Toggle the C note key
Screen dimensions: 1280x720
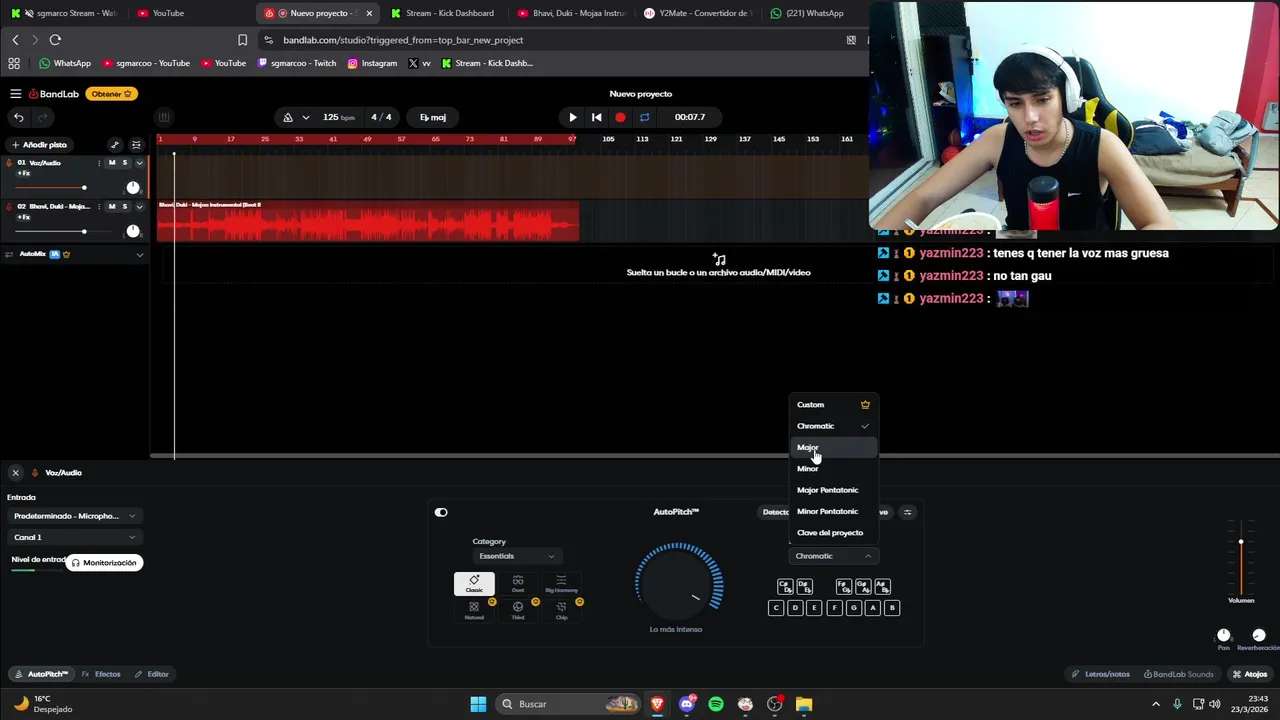[775, 608]
